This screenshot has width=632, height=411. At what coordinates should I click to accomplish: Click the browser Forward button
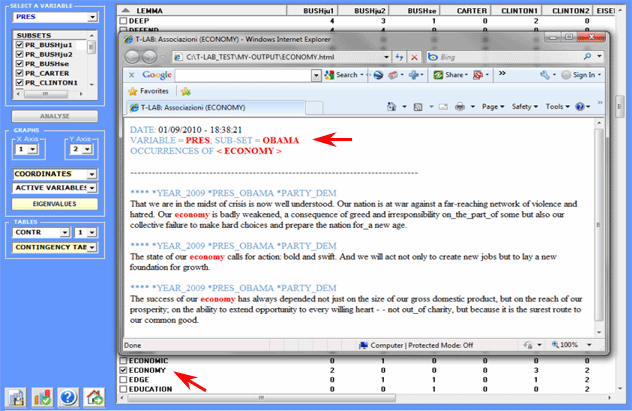[150, 57]
